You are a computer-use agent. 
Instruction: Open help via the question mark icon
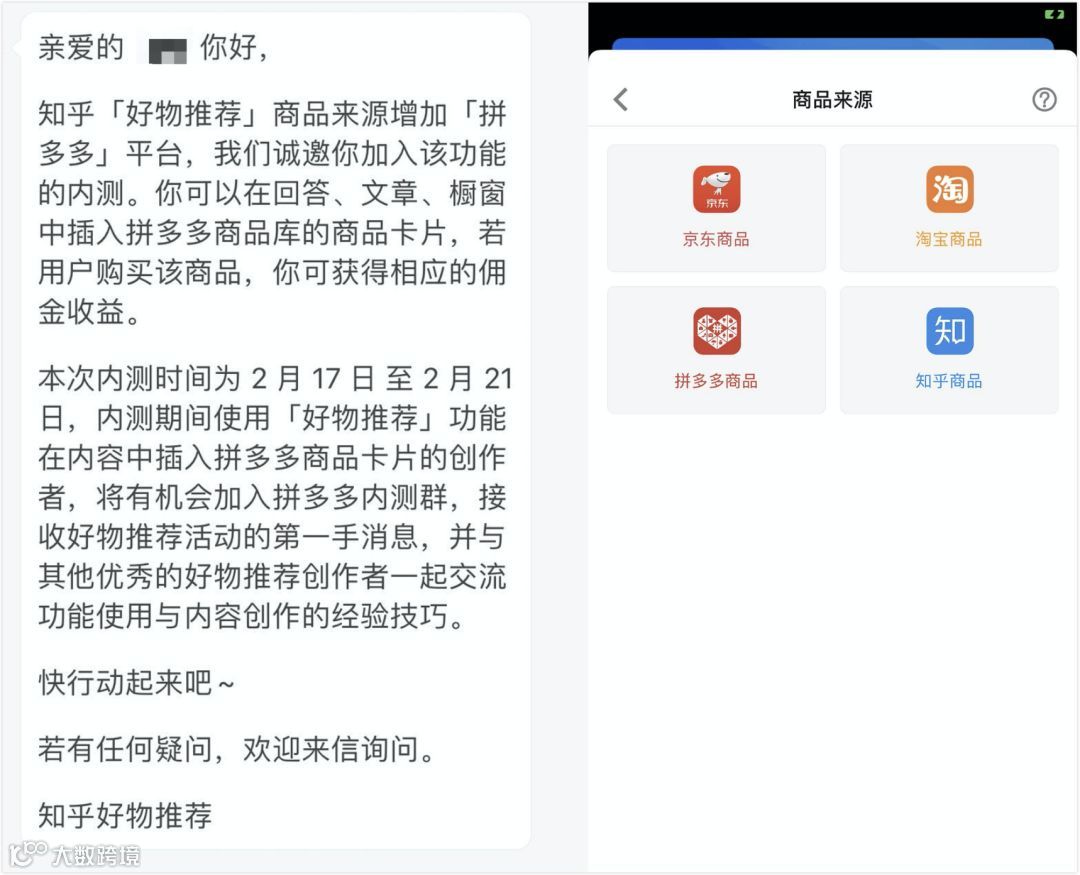(1044, 100)
